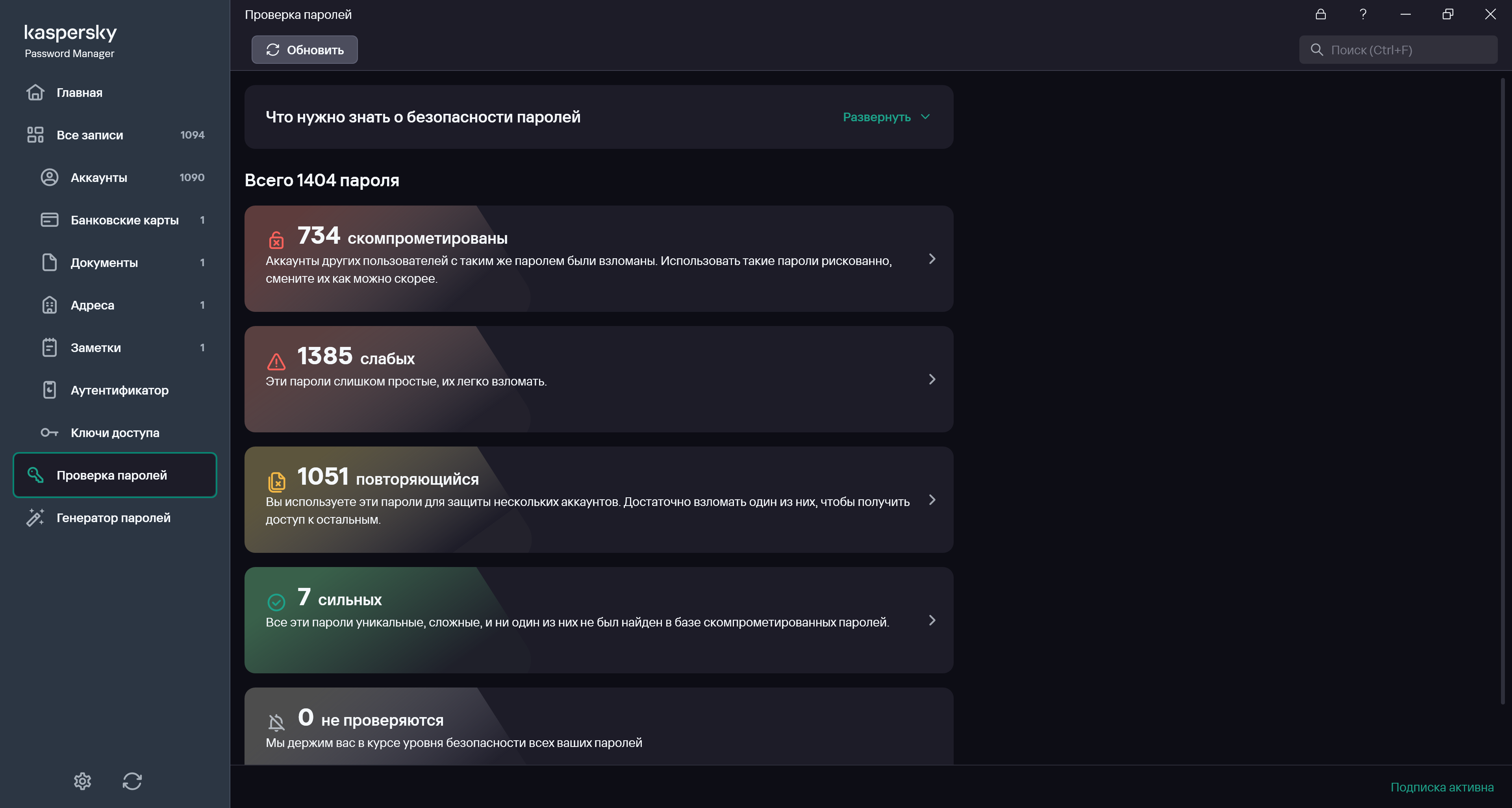Image resolution: width=1512 pixels, height=808 pixels.
Task: Click the Password Generator wand icon
Action: pyautogui.click(x=35, y=517)
